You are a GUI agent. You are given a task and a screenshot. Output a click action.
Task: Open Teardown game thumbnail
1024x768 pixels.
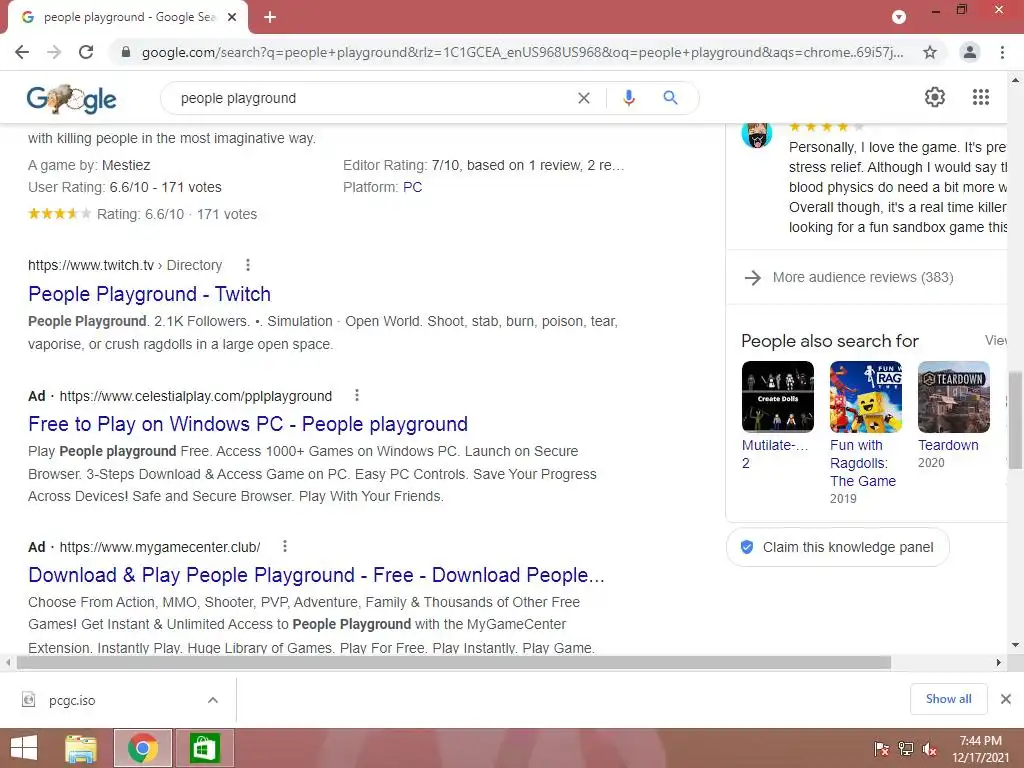point(953,396)
